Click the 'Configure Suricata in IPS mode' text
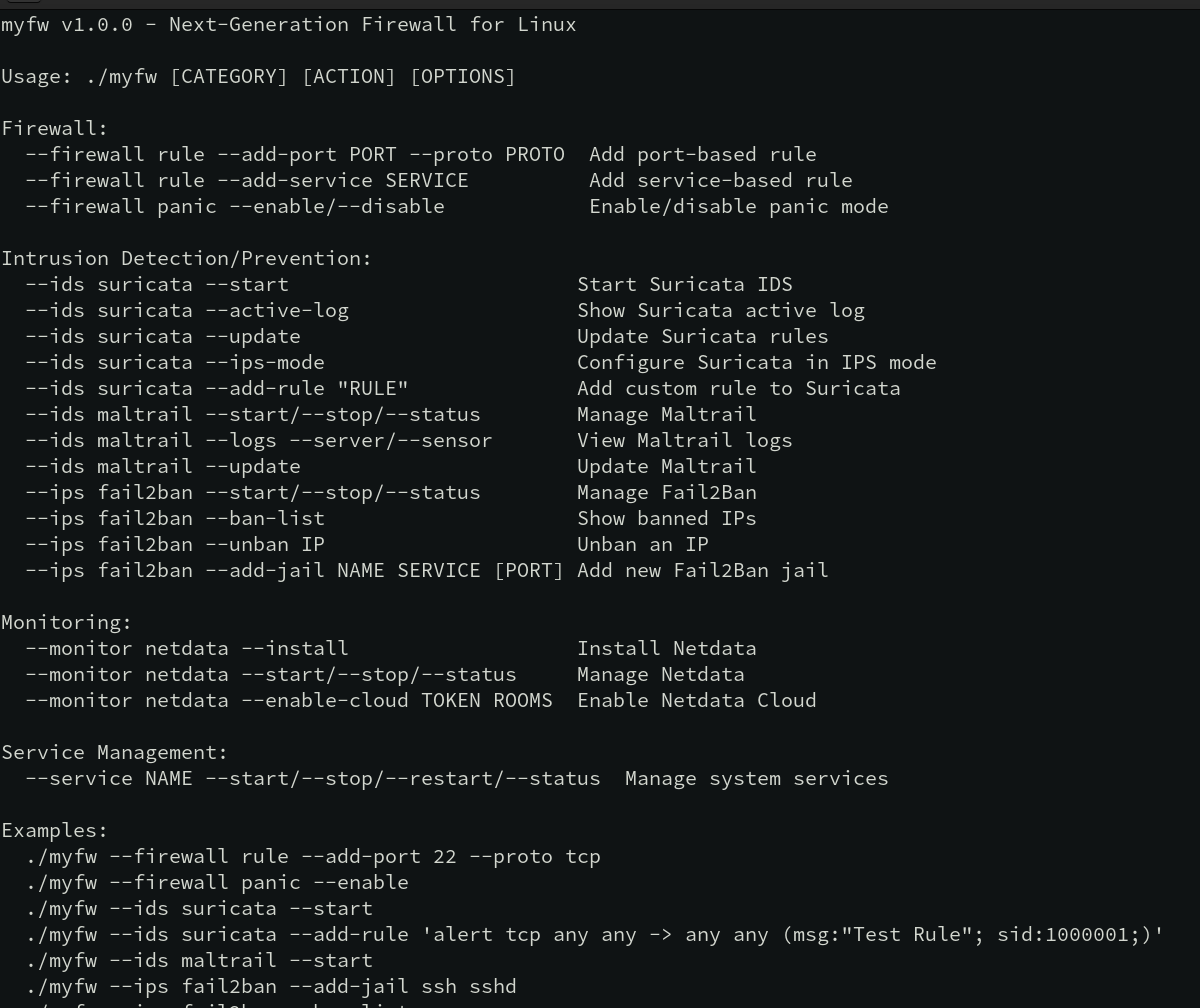The width and height of the screenshot is (1200, 1008). coord(756,362)
